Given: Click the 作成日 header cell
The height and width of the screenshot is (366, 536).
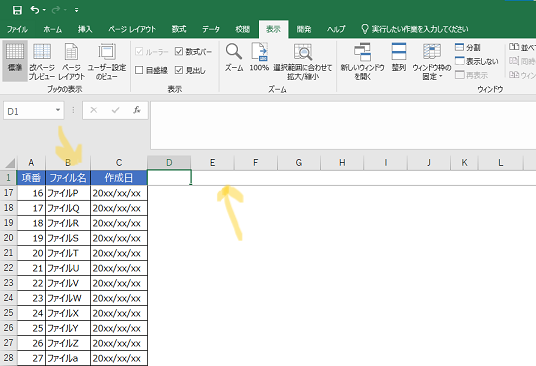Looking at the screenshot, I should (119, 178).
